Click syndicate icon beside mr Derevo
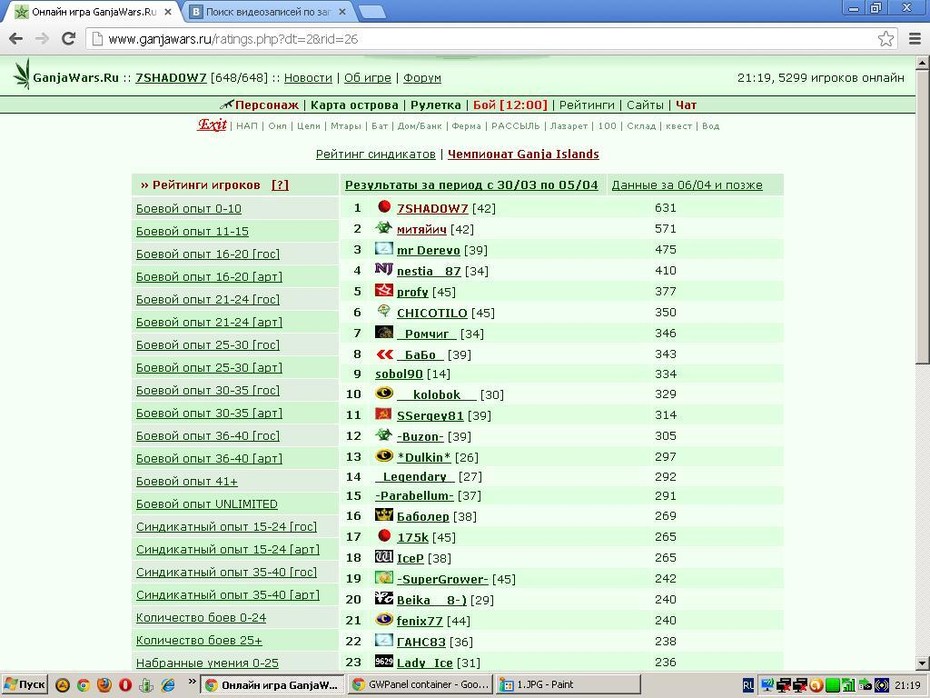The width and height of the screenshot is (930, 698). pos(384,248)
